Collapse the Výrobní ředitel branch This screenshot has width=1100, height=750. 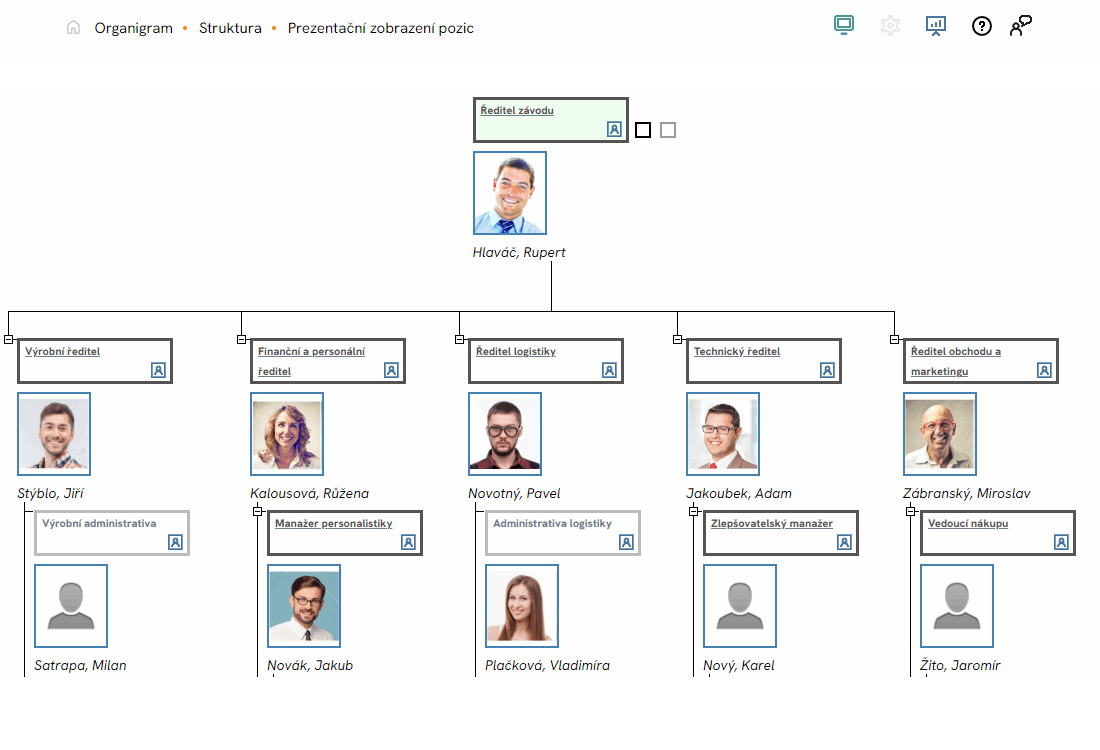[9, 340]
